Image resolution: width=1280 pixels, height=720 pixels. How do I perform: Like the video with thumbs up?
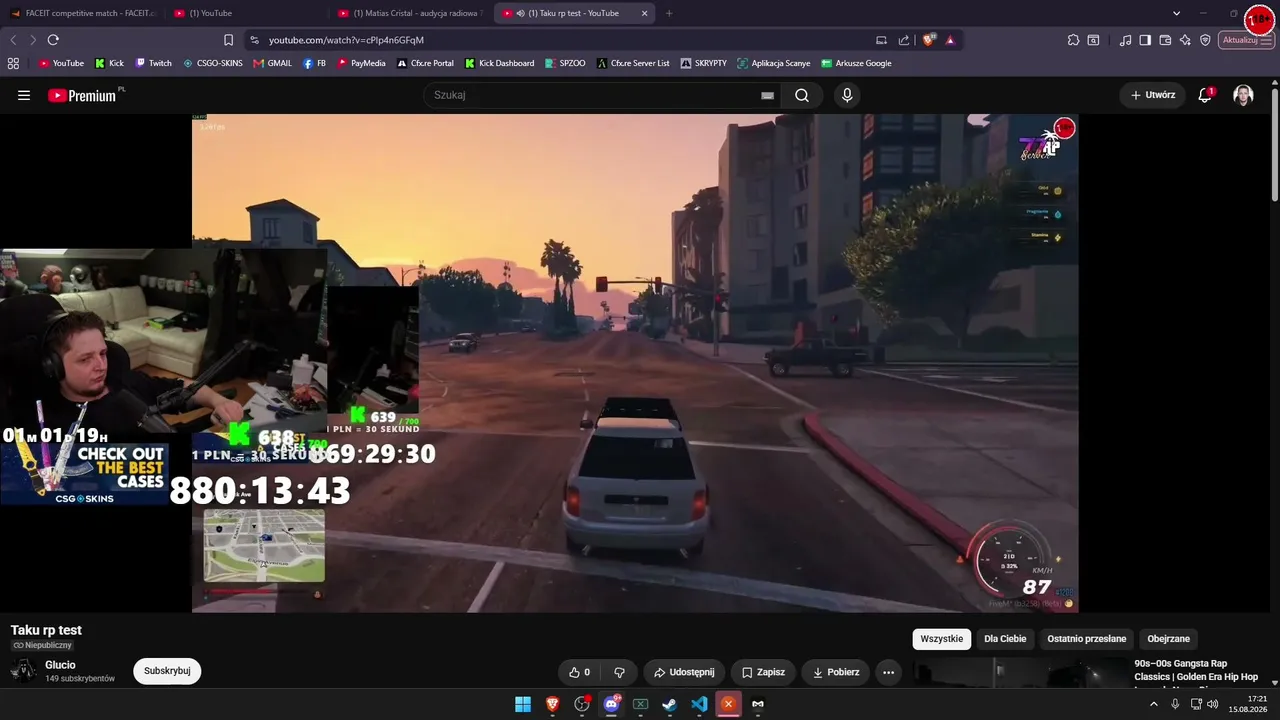(x=579, y=672)
